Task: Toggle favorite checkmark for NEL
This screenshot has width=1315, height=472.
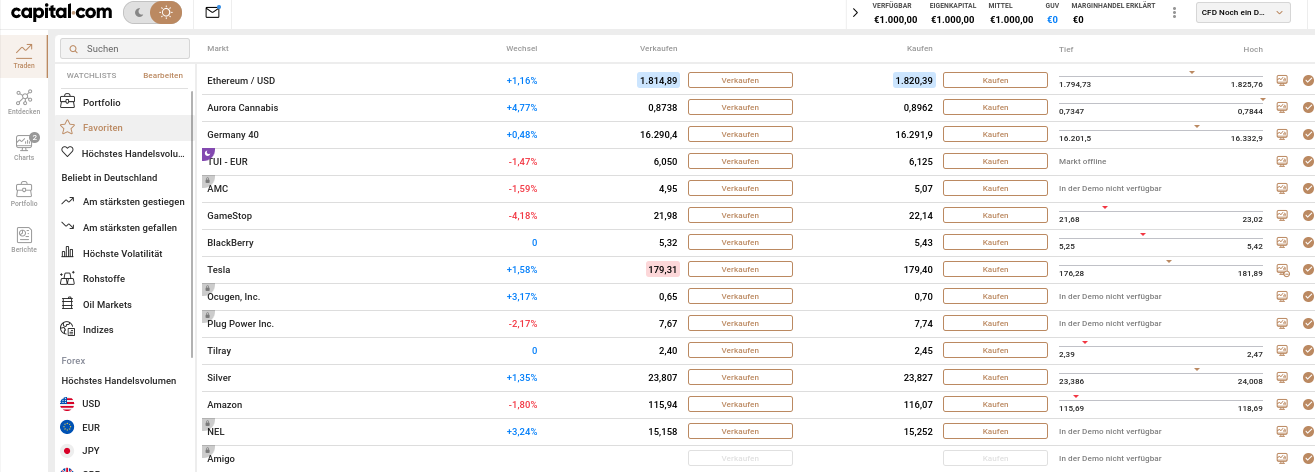Action: [x=1308, y=431]
